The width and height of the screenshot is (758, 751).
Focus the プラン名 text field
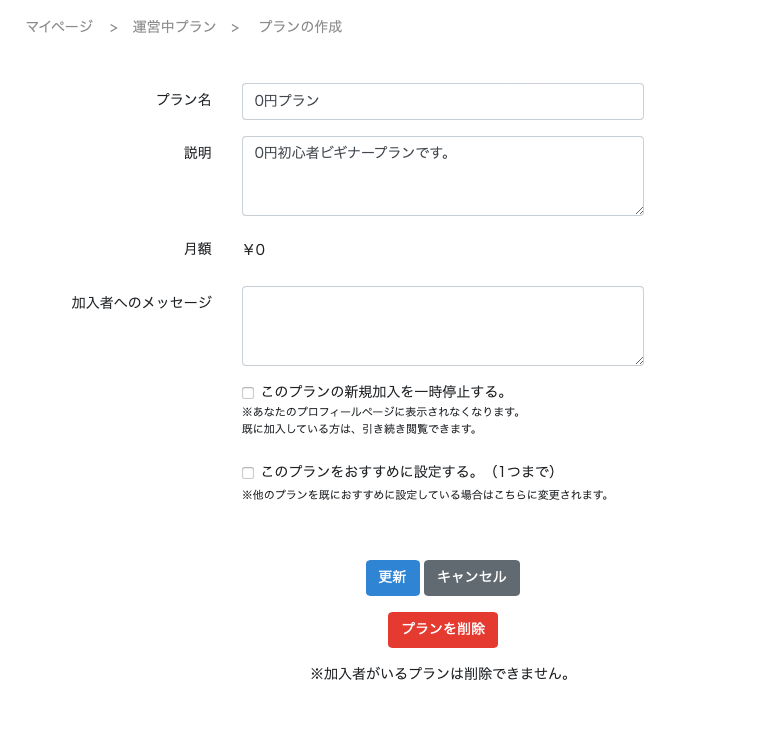(442, 101)
